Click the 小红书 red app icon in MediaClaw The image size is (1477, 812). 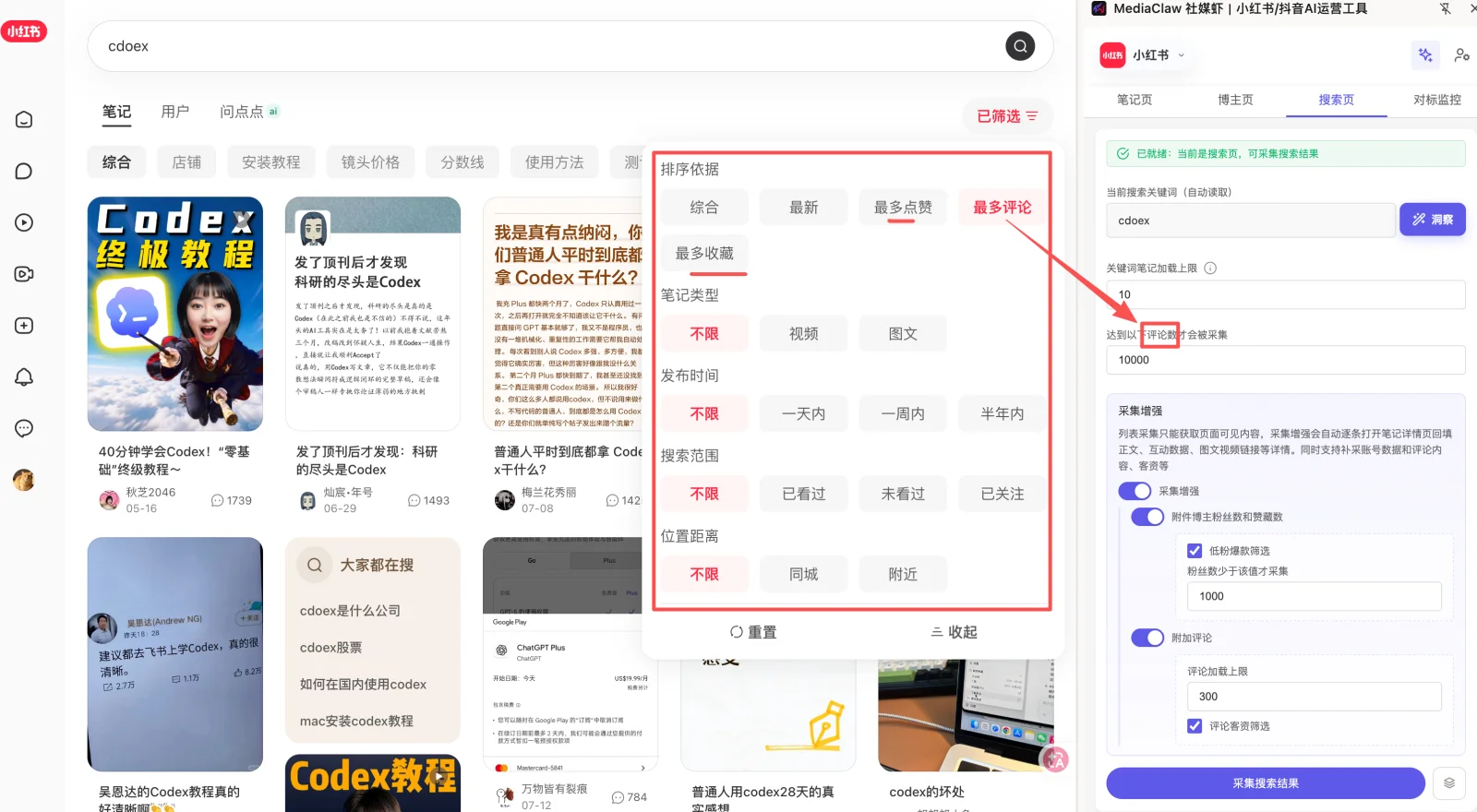(x=1112, y=55)
